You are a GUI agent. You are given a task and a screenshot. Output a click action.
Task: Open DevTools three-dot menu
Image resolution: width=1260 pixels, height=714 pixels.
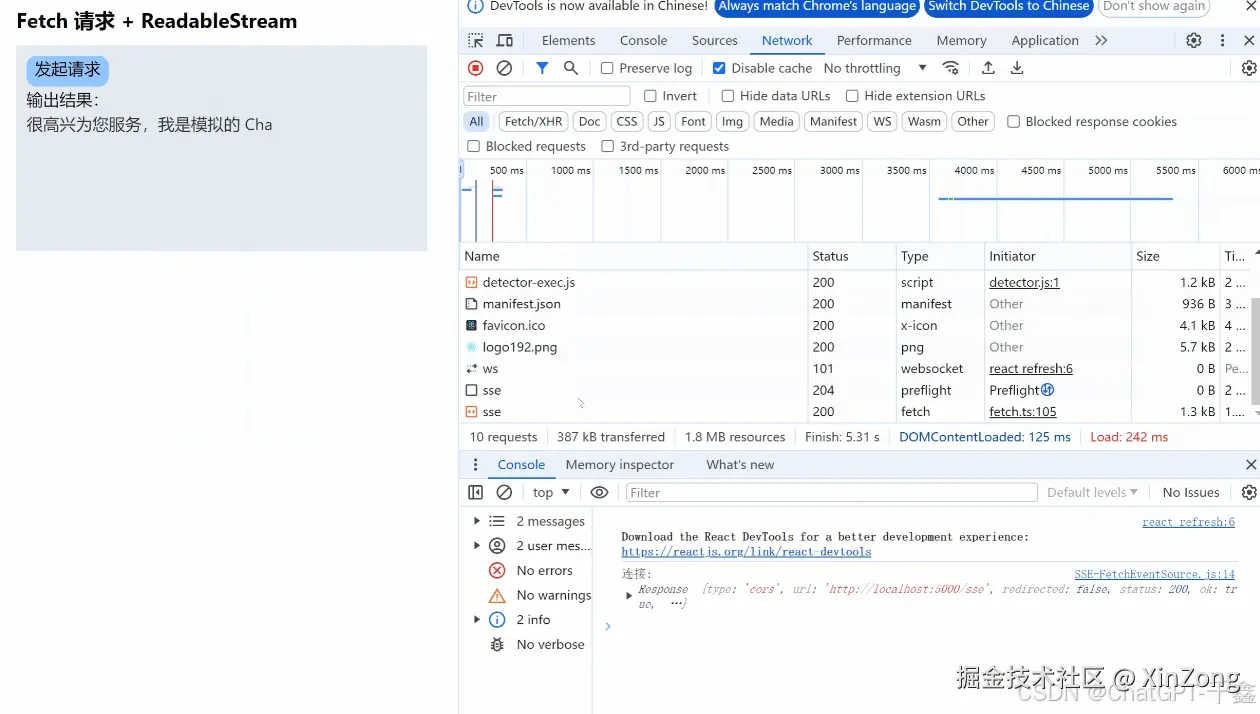pos(1222,40)
